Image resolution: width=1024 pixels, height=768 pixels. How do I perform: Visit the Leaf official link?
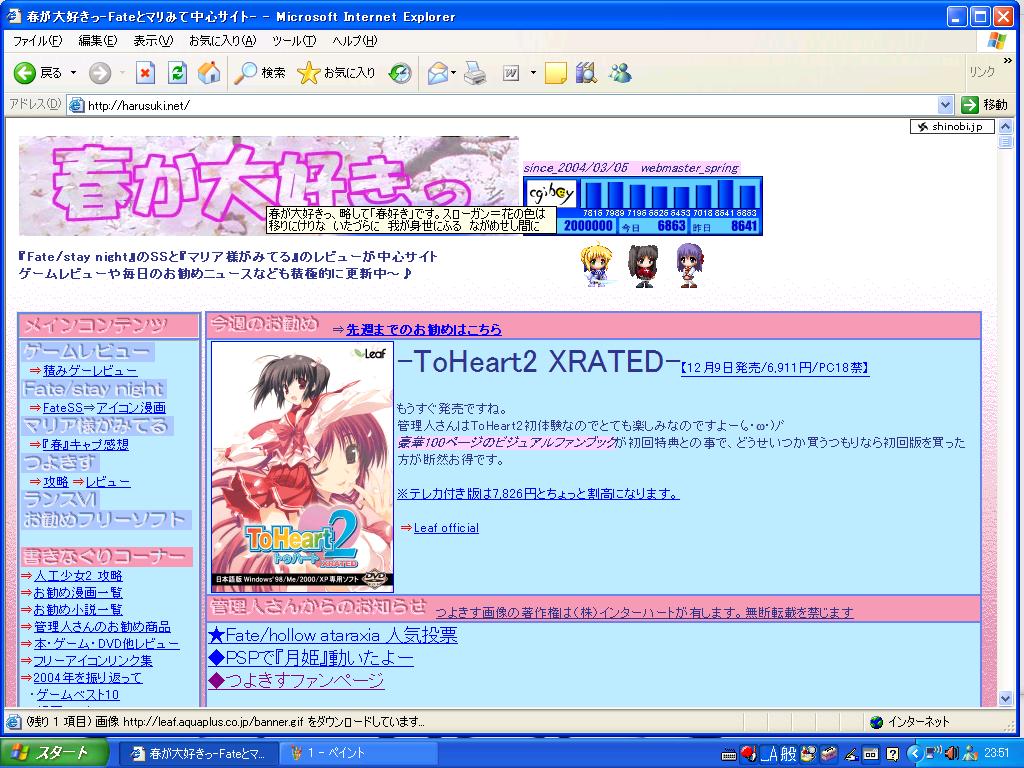tap(446, 528)
